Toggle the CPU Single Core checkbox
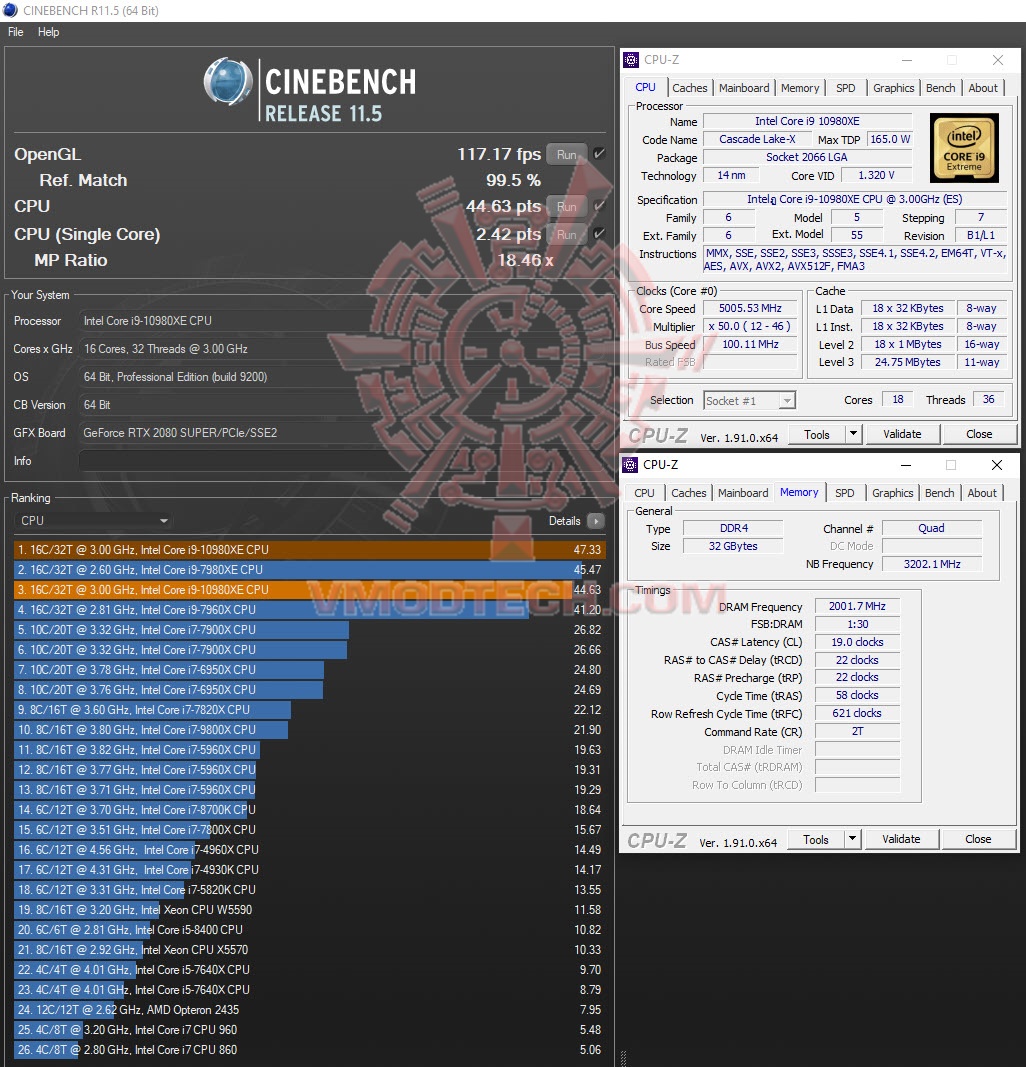Viewport: 1026px width, 1067px height. pyautogui.click(x=599, y=234)
